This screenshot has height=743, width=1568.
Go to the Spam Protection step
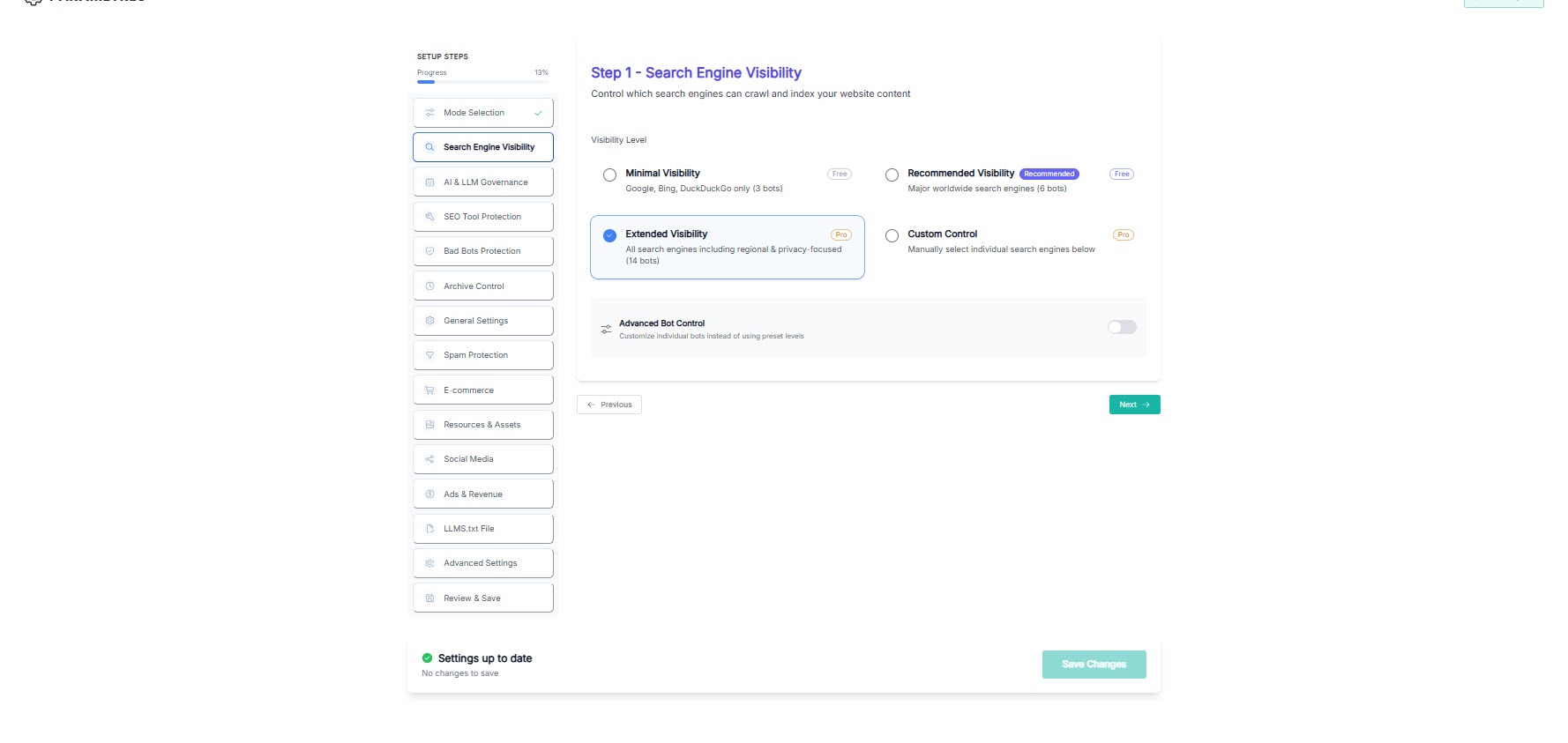(x=483, y=355)
